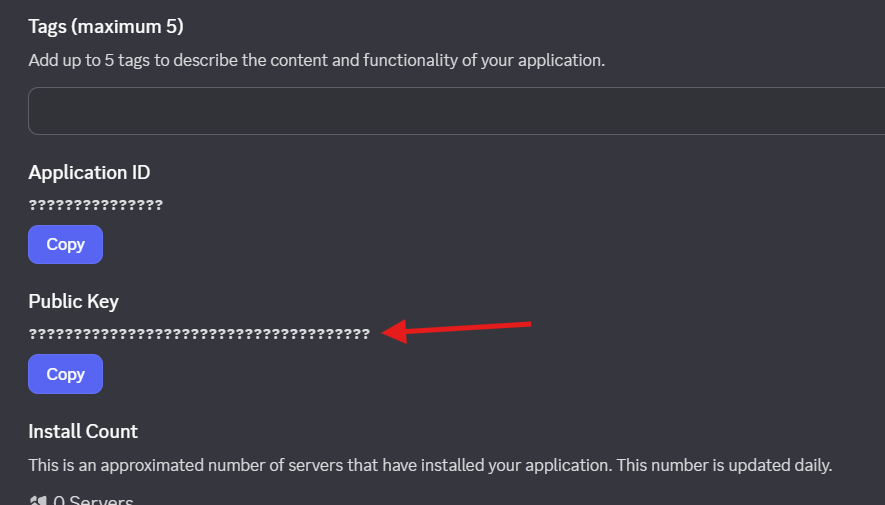885x505 pixels.
Task: Copy the Public Key
Action: [x=65, y=374]
